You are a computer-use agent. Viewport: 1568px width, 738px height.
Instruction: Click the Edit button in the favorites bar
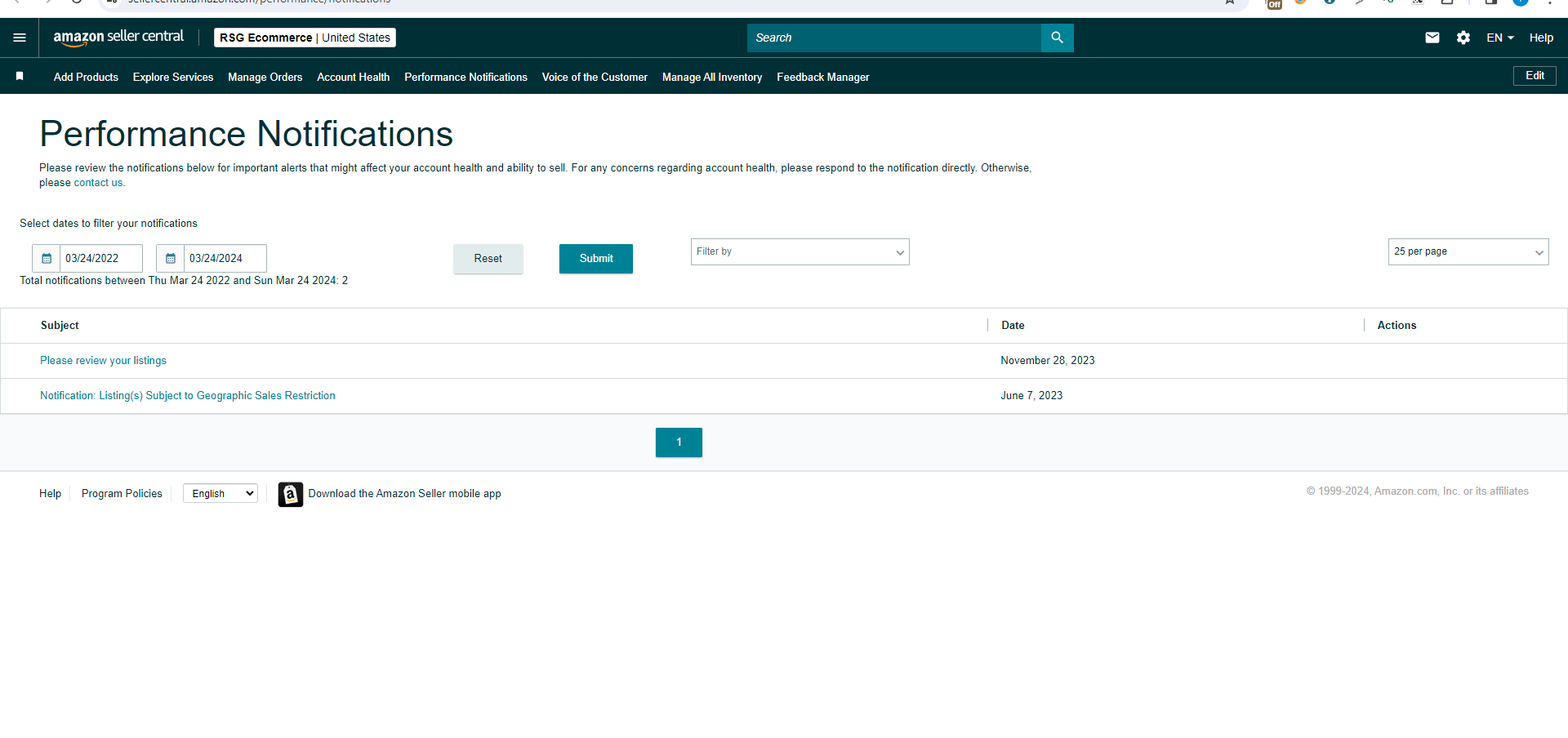[1535, 76]
